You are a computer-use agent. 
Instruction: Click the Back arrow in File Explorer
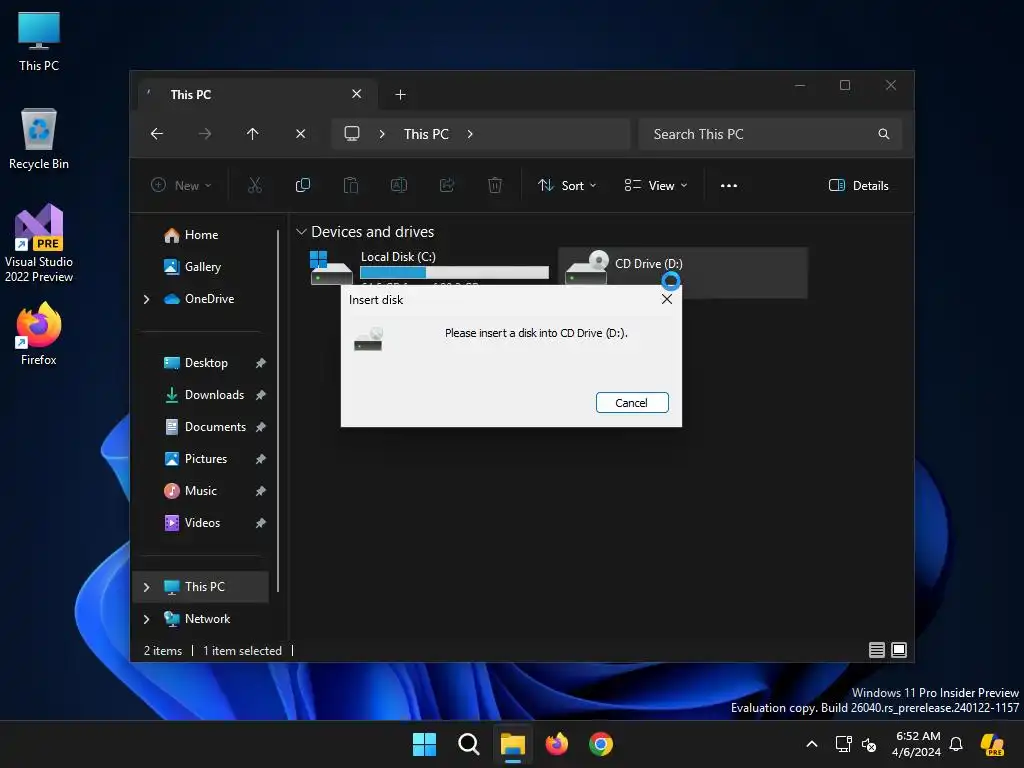157,134
